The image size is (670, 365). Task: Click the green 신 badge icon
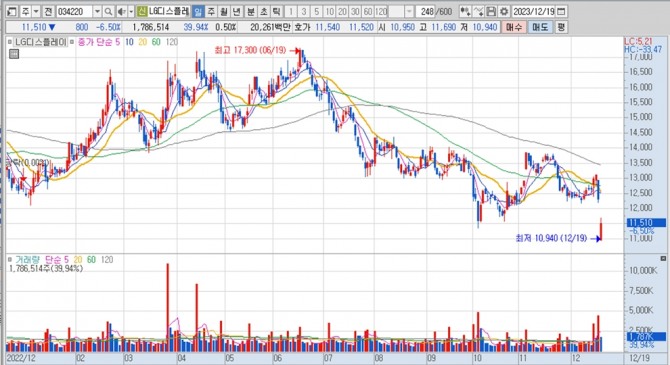142,12
